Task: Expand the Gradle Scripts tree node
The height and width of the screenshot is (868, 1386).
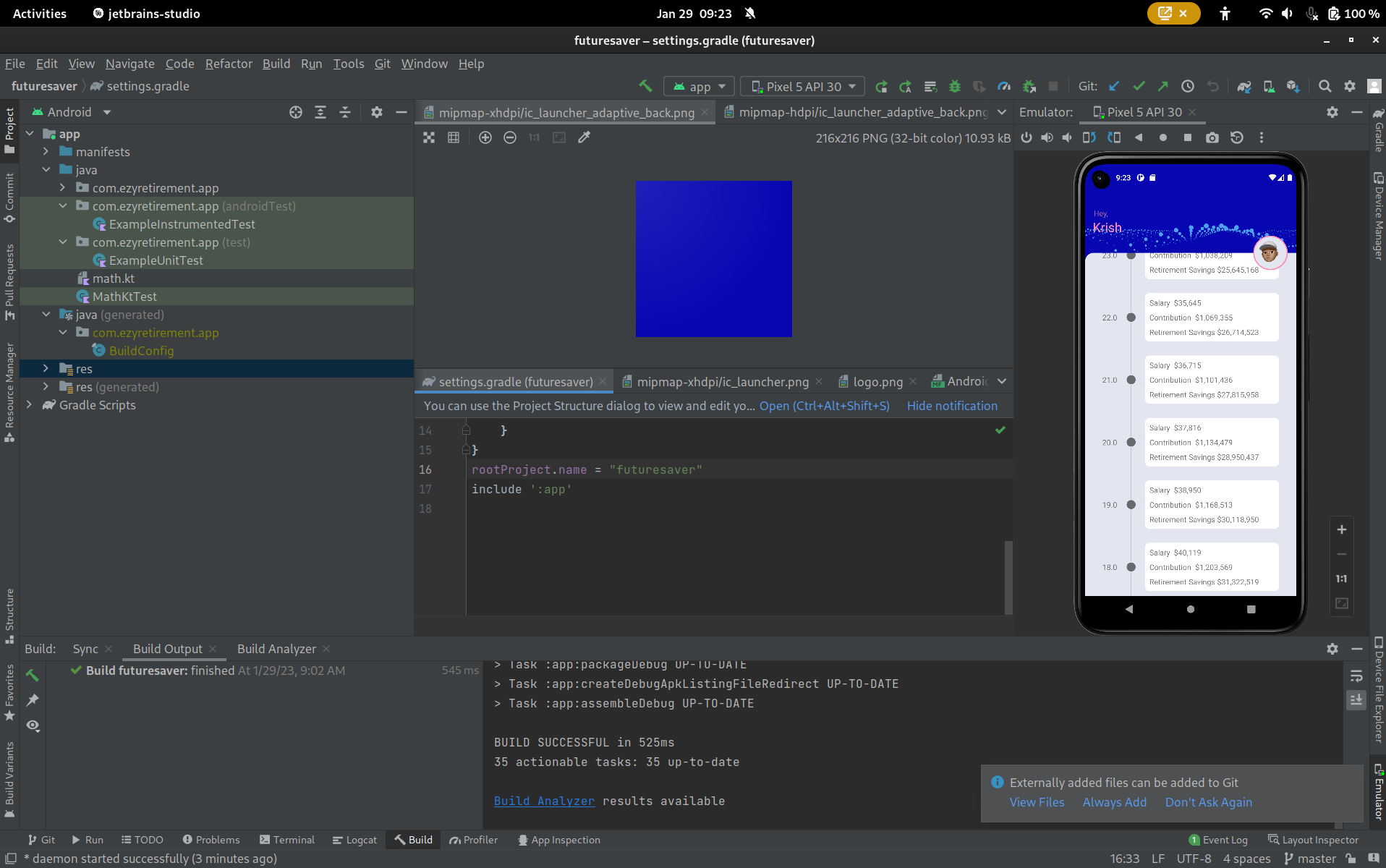Action: (30, 405)
